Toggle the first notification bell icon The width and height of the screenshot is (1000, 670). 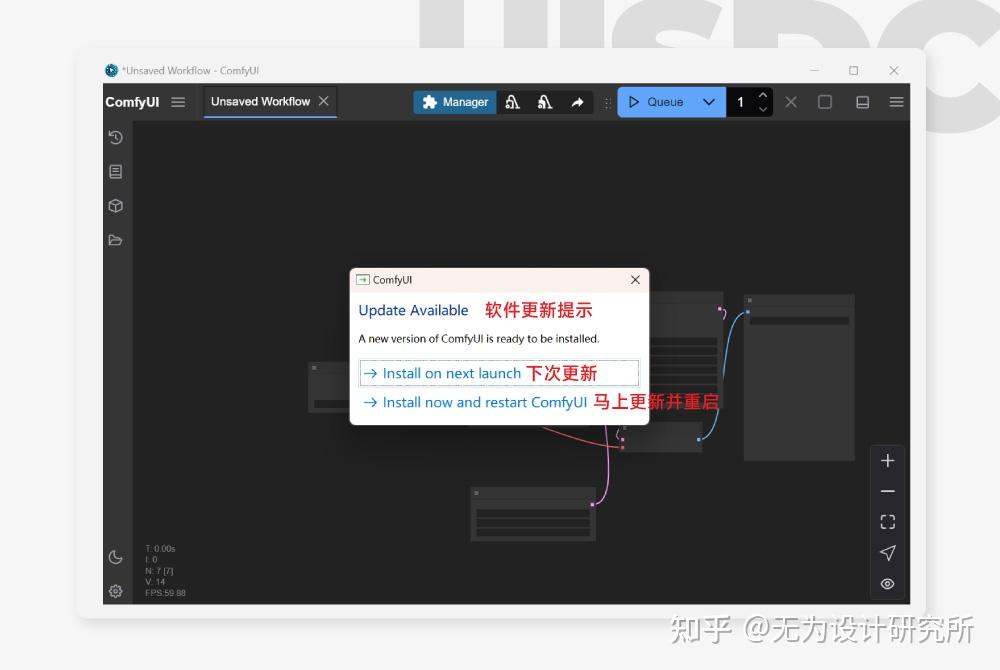(513, 101)
